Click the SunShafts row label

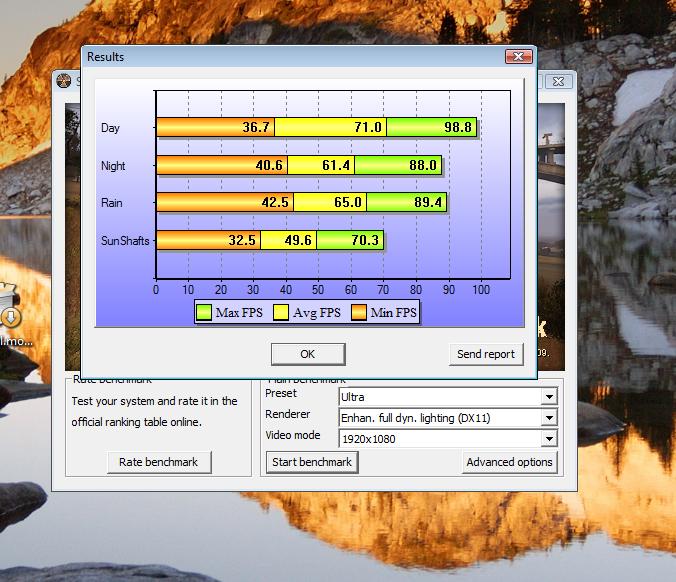[125, 241]
